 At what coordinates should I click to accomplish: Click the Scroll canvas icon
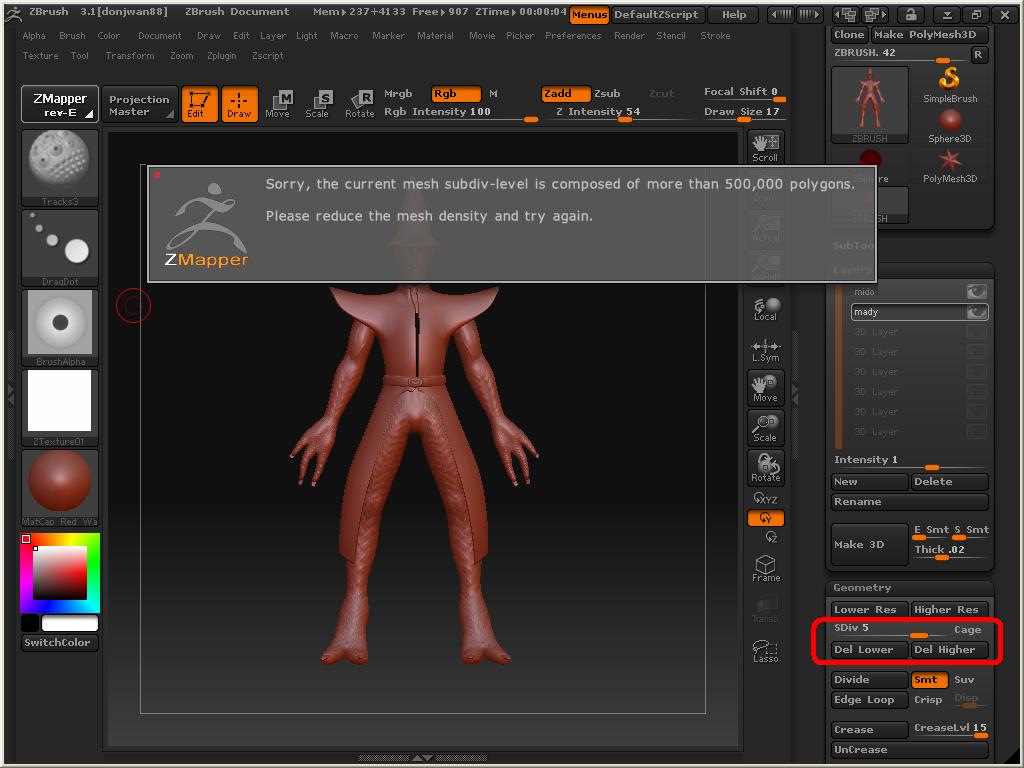click(x=765, y=147)
